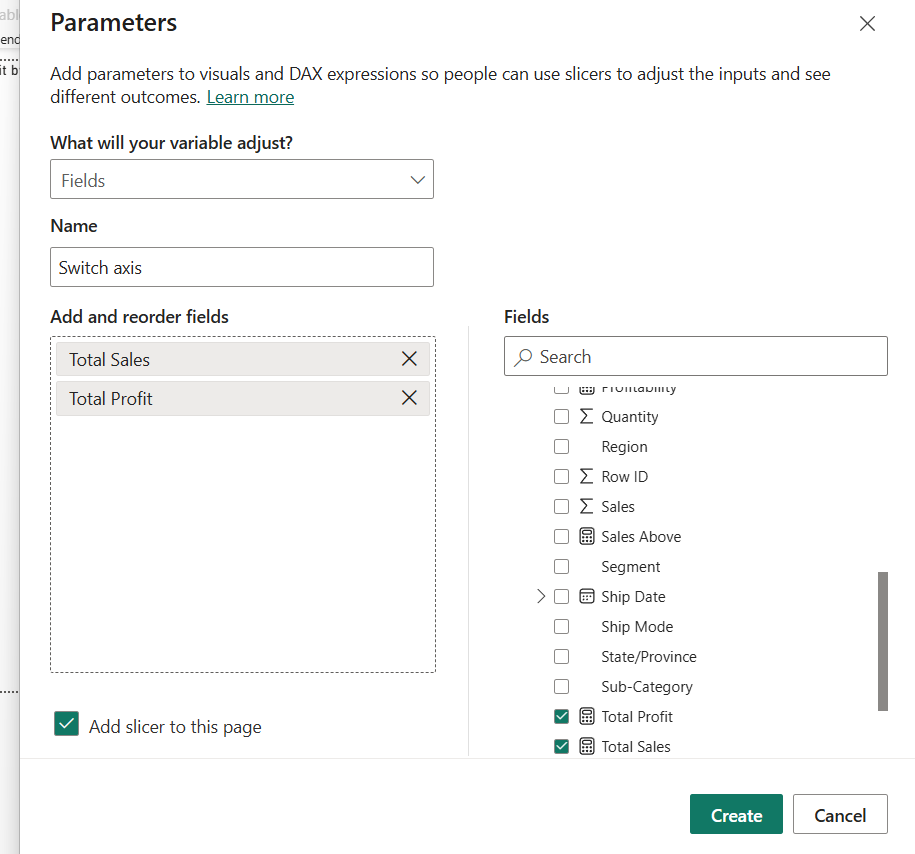The width and height of the screenshot is (915, 854).
Task: Open the variable type dropdown showing Fields
Action: (242, 180)
